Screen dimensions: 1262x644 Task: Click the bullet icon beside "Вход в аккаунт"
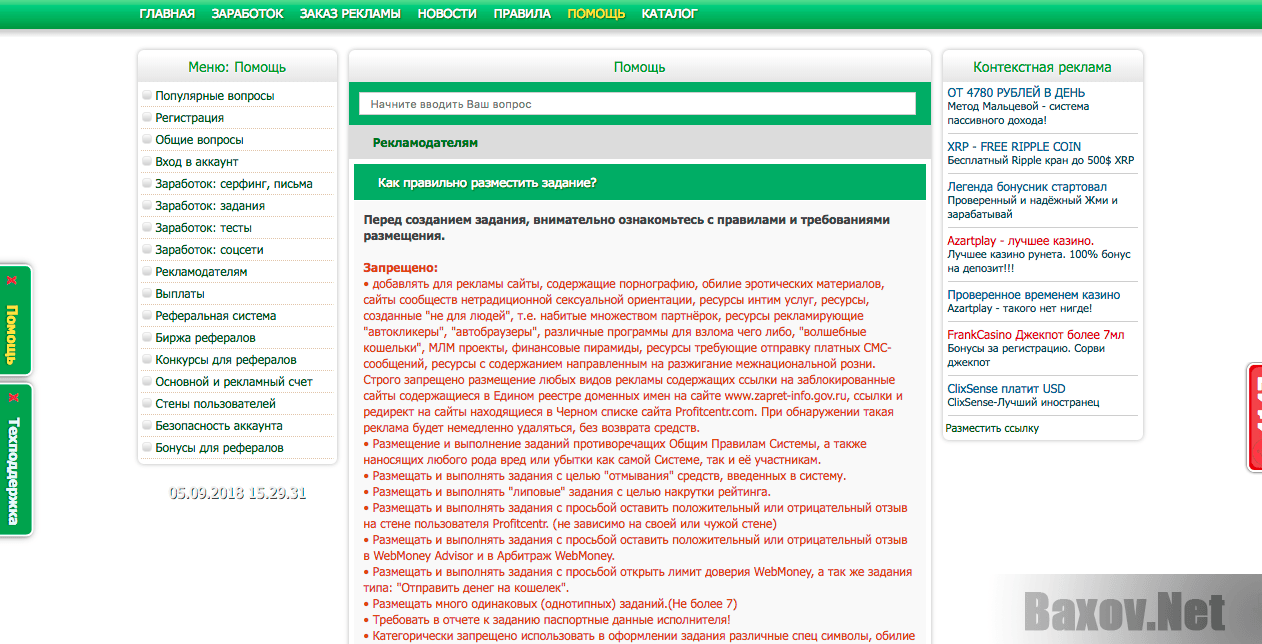(149, 161)
